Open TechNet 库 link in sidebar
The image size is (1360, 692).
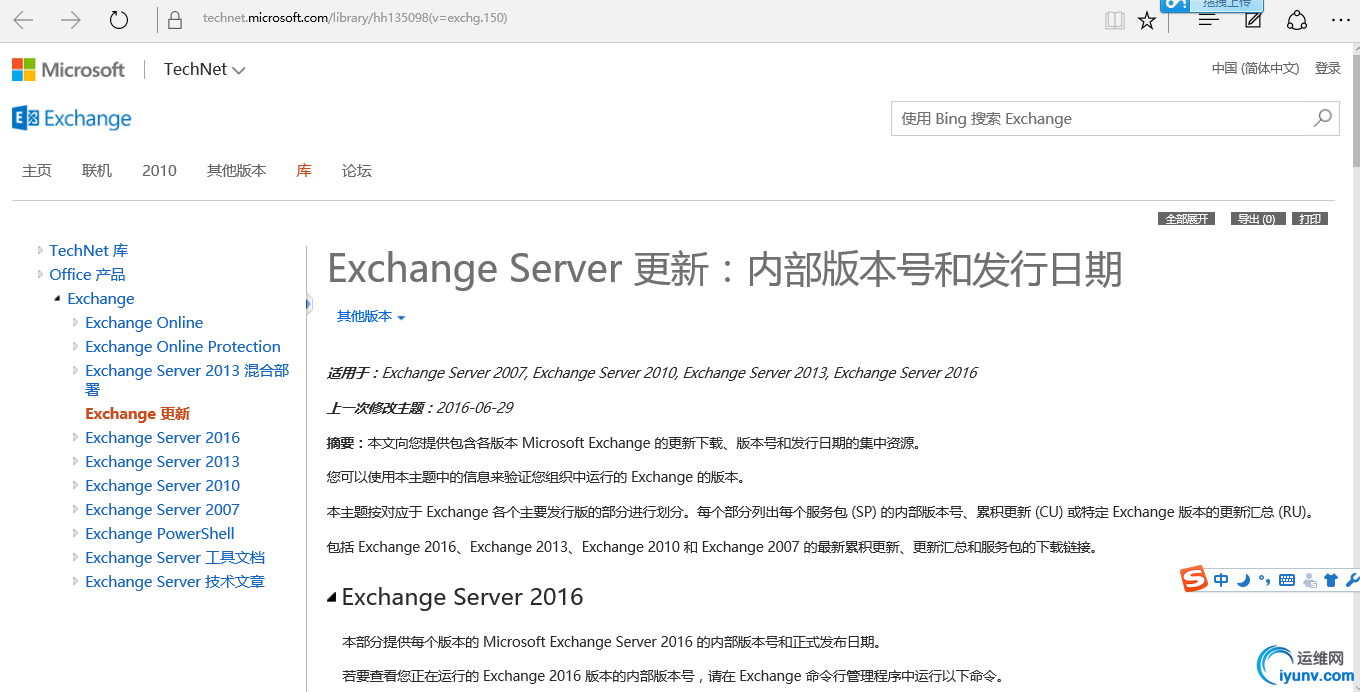tap(89, 250)
